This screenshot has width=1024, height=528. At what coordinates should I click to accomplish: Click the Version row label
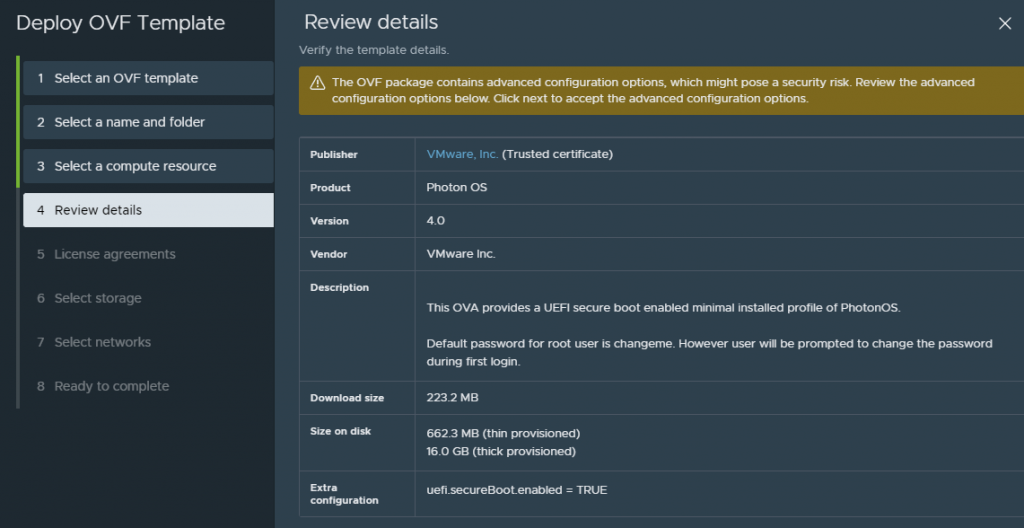pyautogui.click(x=330, y=221)
